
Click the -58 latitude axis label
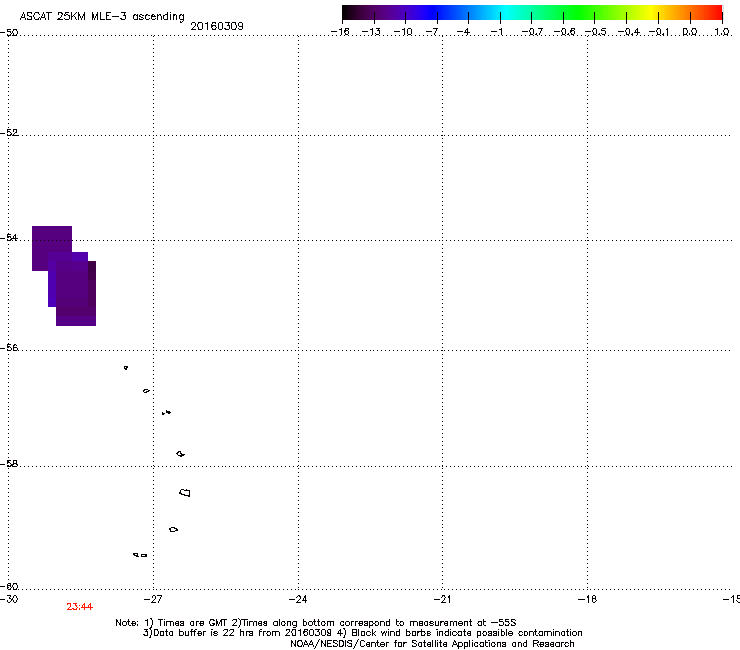point(9,464)
